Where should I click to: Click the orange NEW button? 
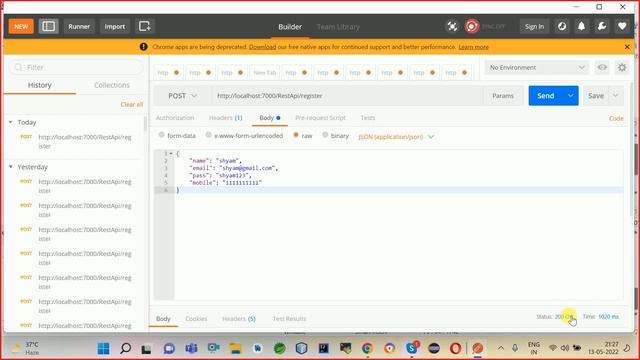pos(21,27)
